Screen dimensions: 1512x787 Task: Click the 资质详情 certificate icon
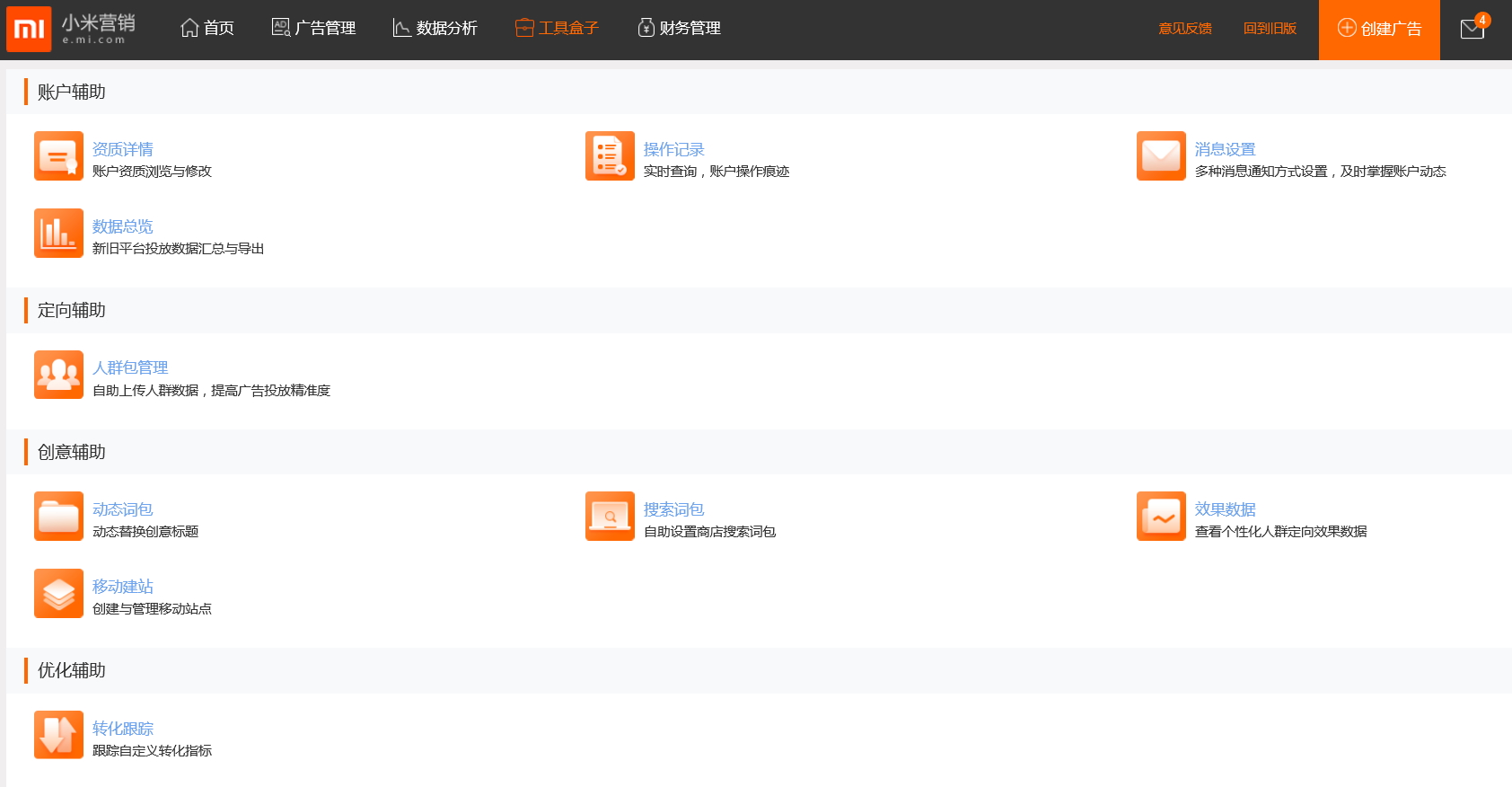click(58, 156)
